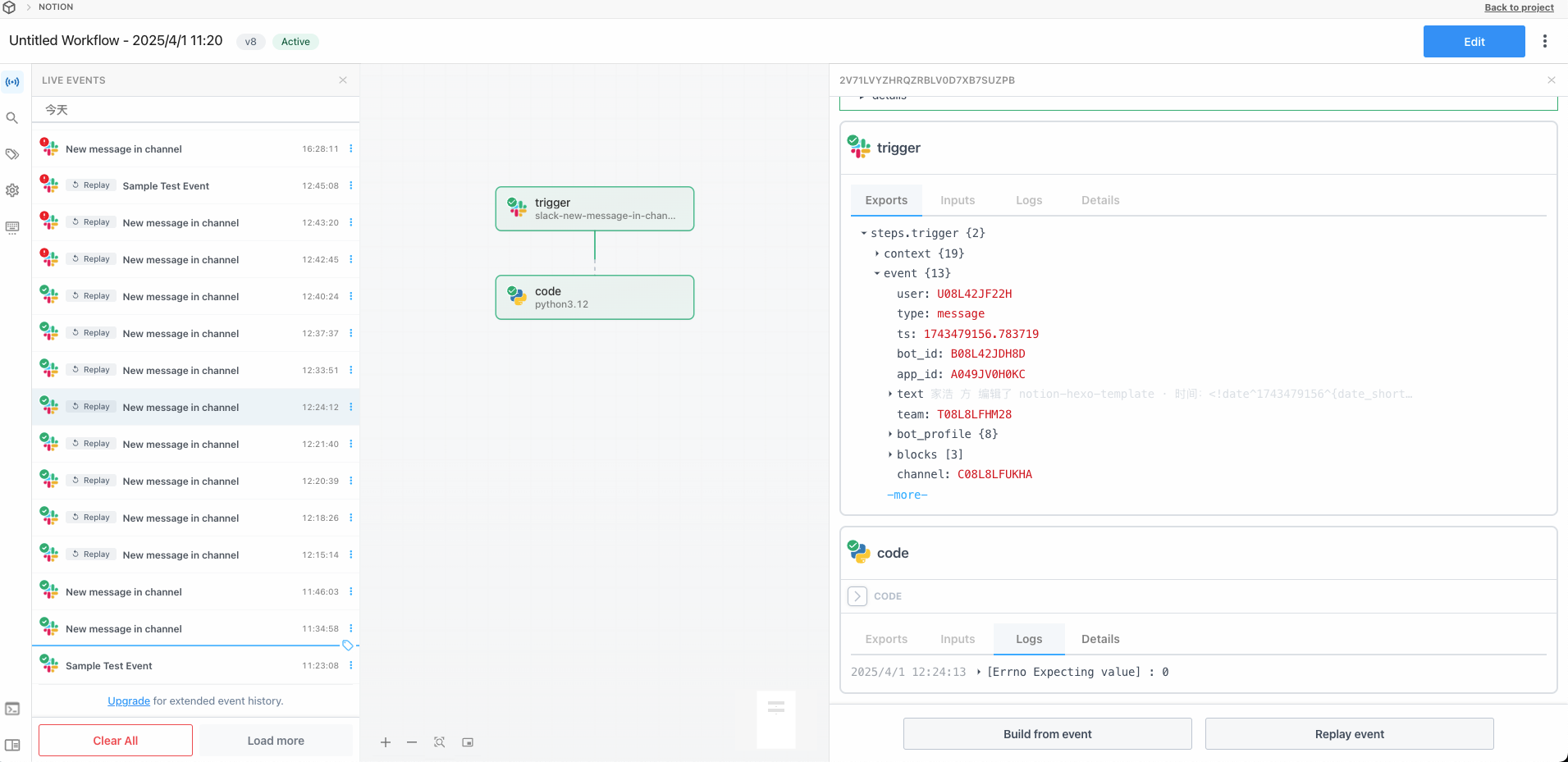Click Back to project link
This screenshot has width=1568, height=762.
click(1519, 7)
